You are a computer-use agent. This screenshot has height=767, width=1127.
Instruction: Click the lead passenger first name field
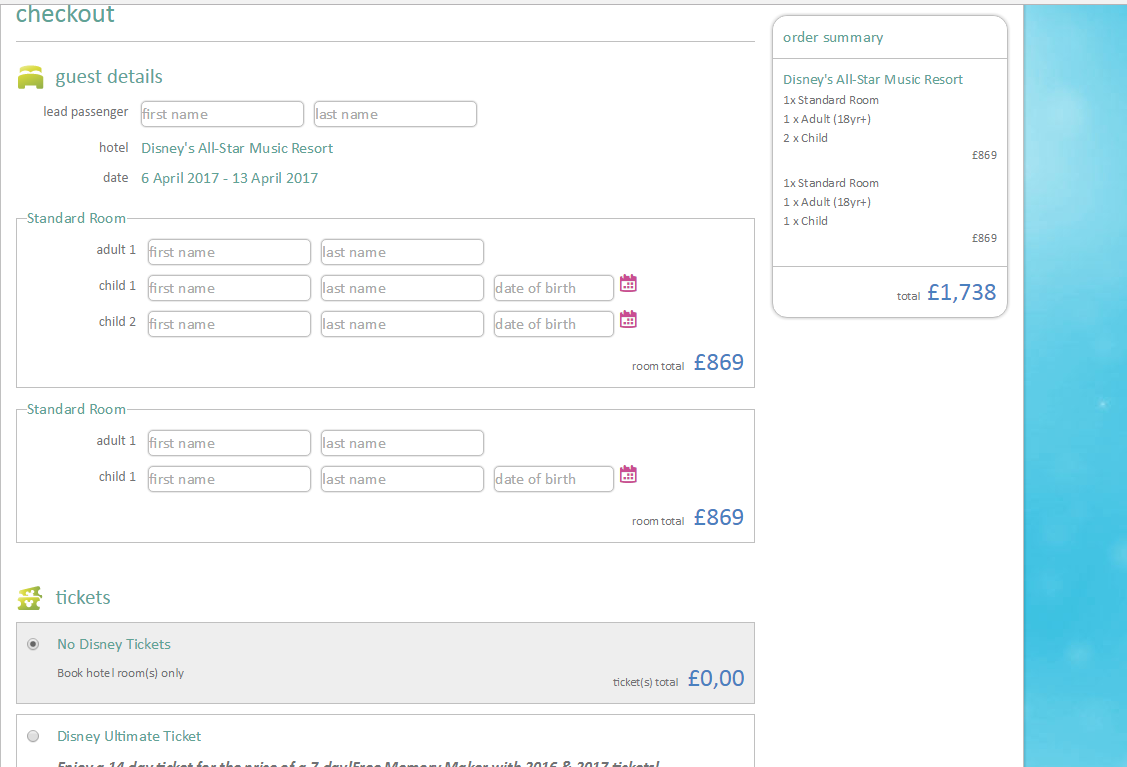pyautogui.click(x=222, y=114)
